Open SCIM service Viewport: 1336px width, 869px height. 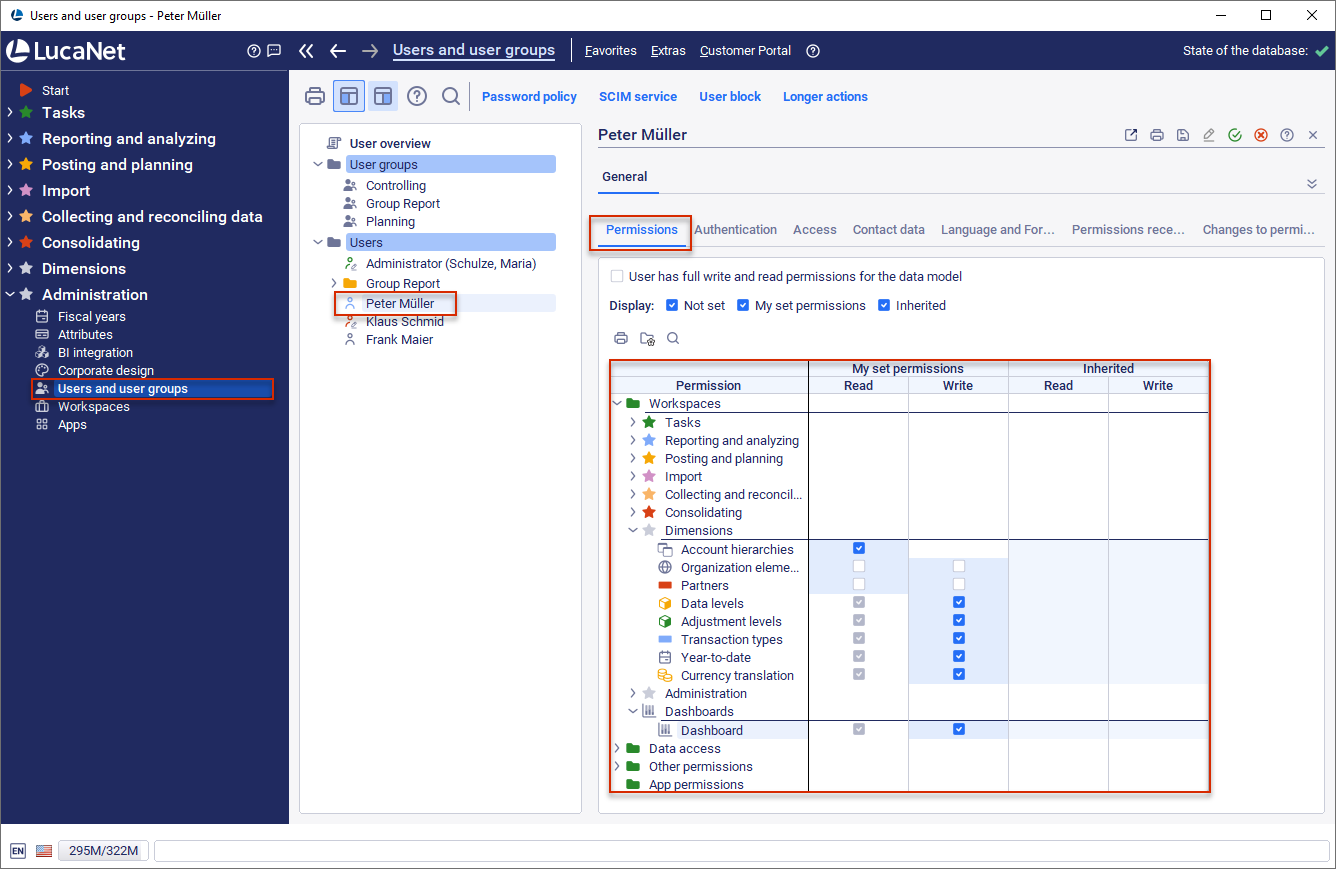point(638,97)
